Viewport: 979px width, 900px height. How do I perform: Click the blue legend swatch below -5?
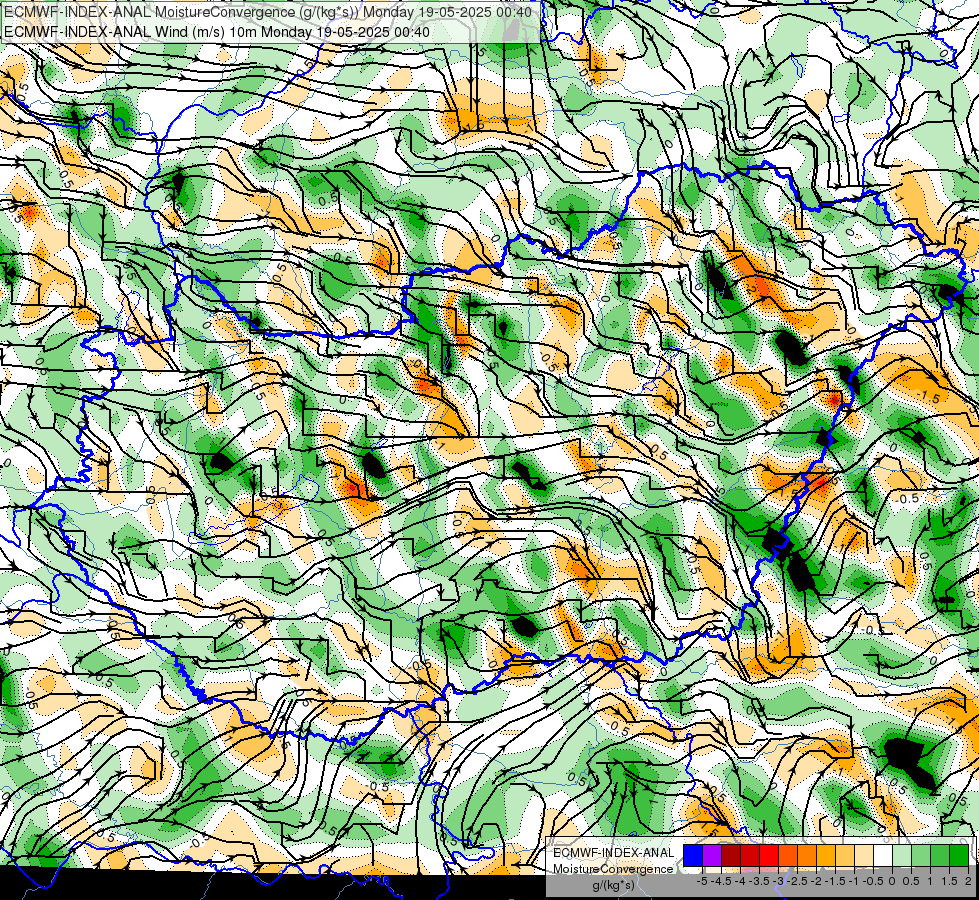pyautogui.click(x=693, y=856)
